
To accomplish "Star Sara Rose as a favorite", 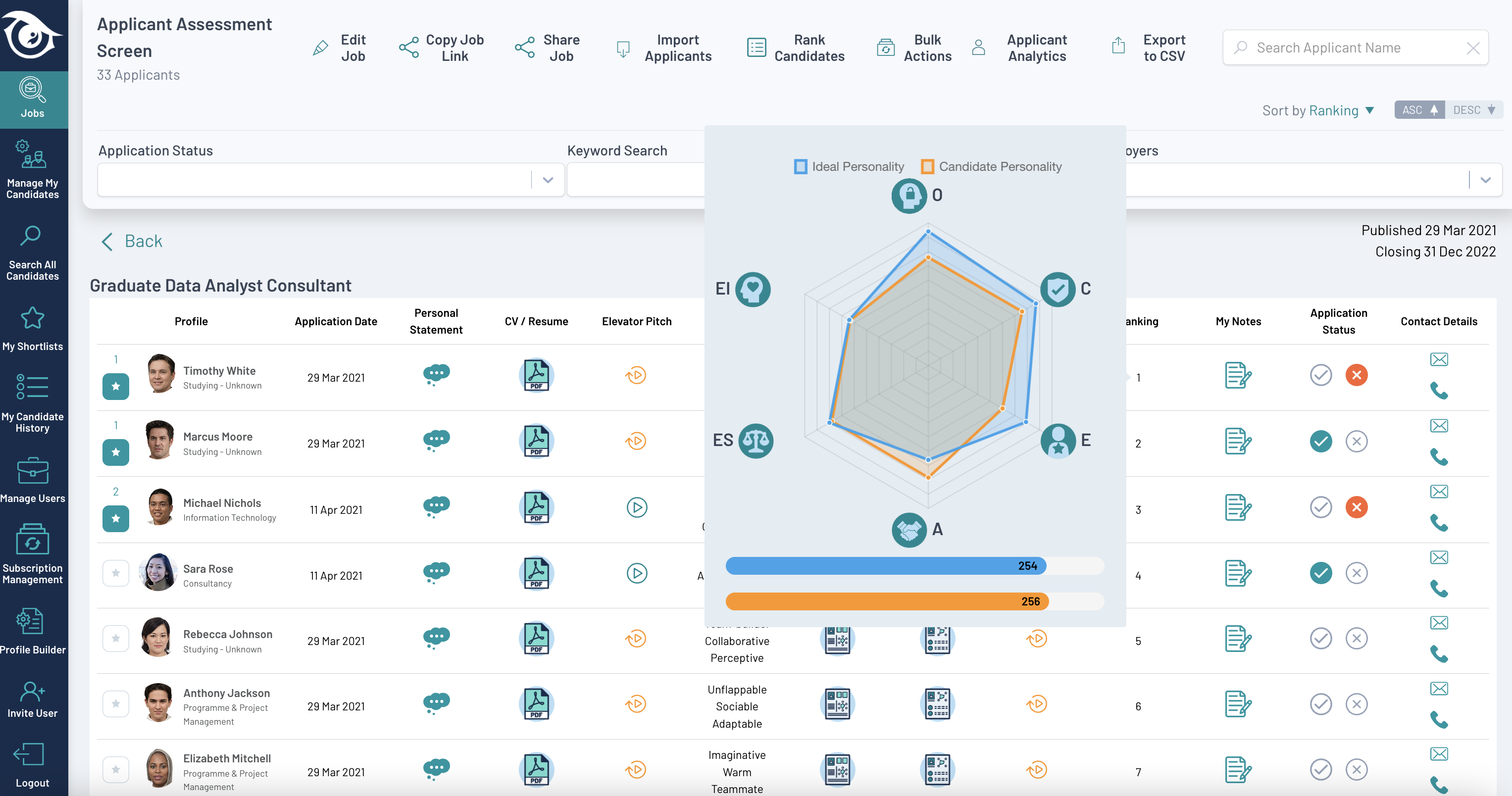I will 116,573.
